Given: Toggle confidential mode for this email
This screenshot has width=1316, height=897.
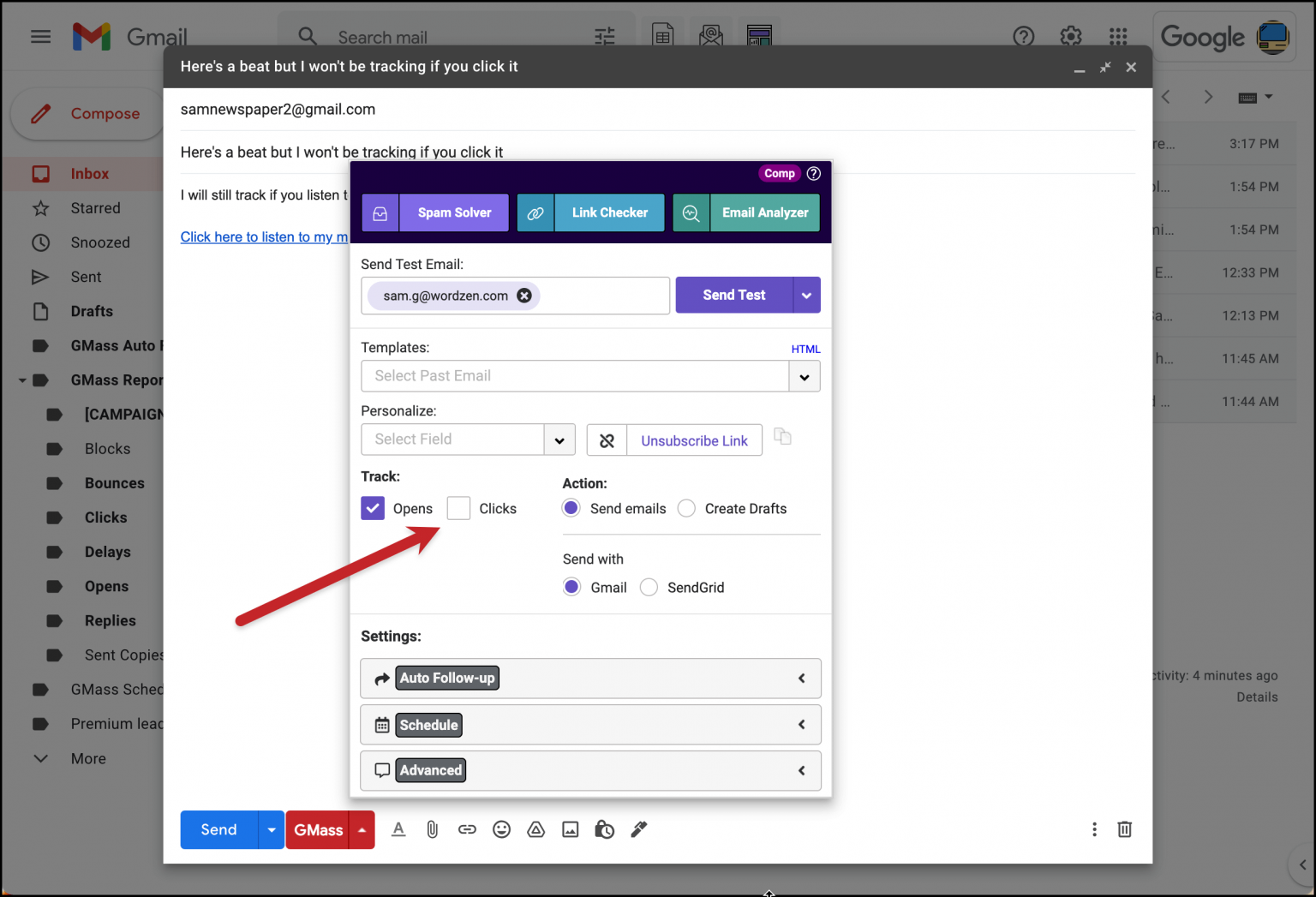Looking at the screenshot, I should click(604, 829).
